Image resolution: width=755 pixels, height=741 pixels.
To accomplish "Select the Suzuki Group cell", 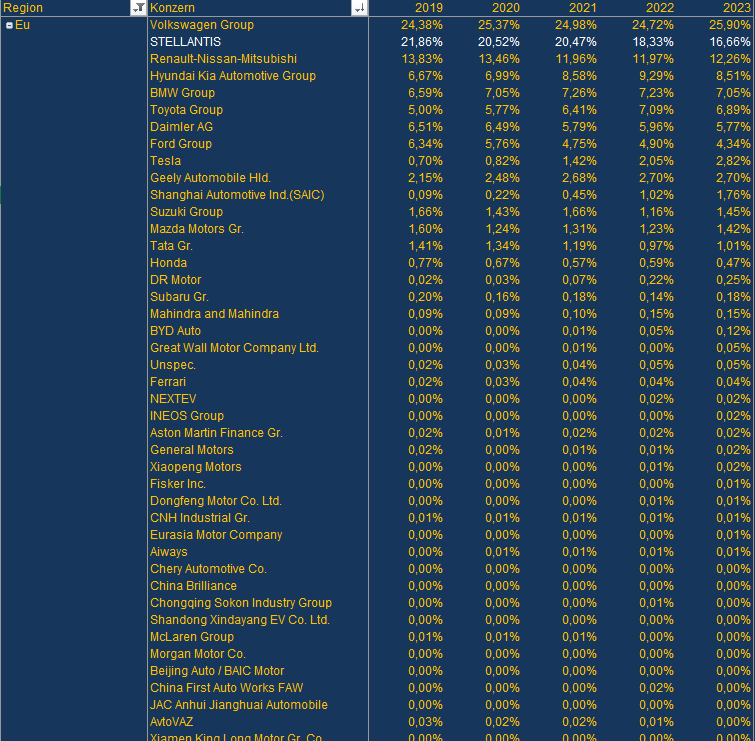I will coord(186,212).
